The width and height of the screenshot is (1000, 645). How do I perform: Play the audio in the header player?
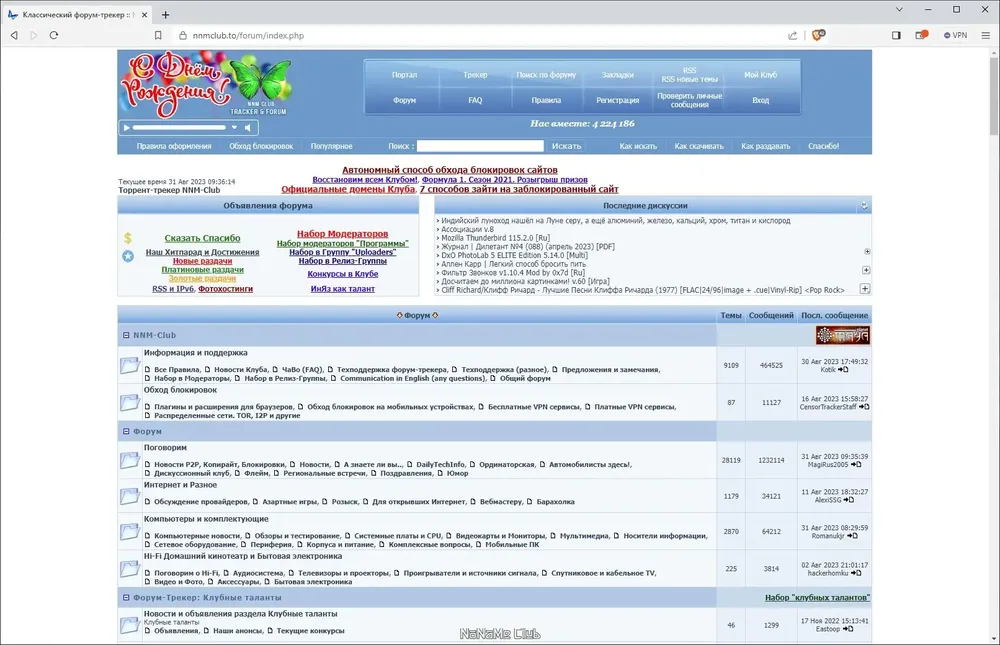click(126, 128)
